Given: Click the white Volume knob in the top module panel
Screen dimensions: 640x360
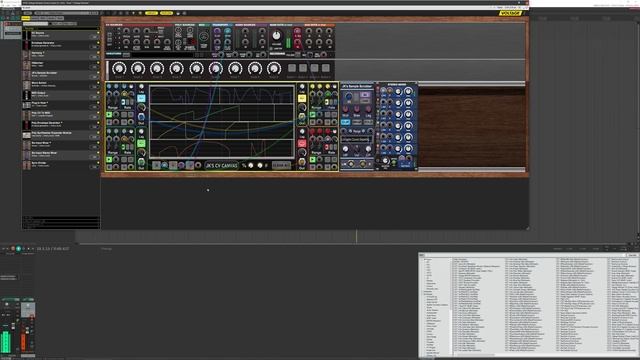Looking at the screenshot, I should click(x=277, y=36).
